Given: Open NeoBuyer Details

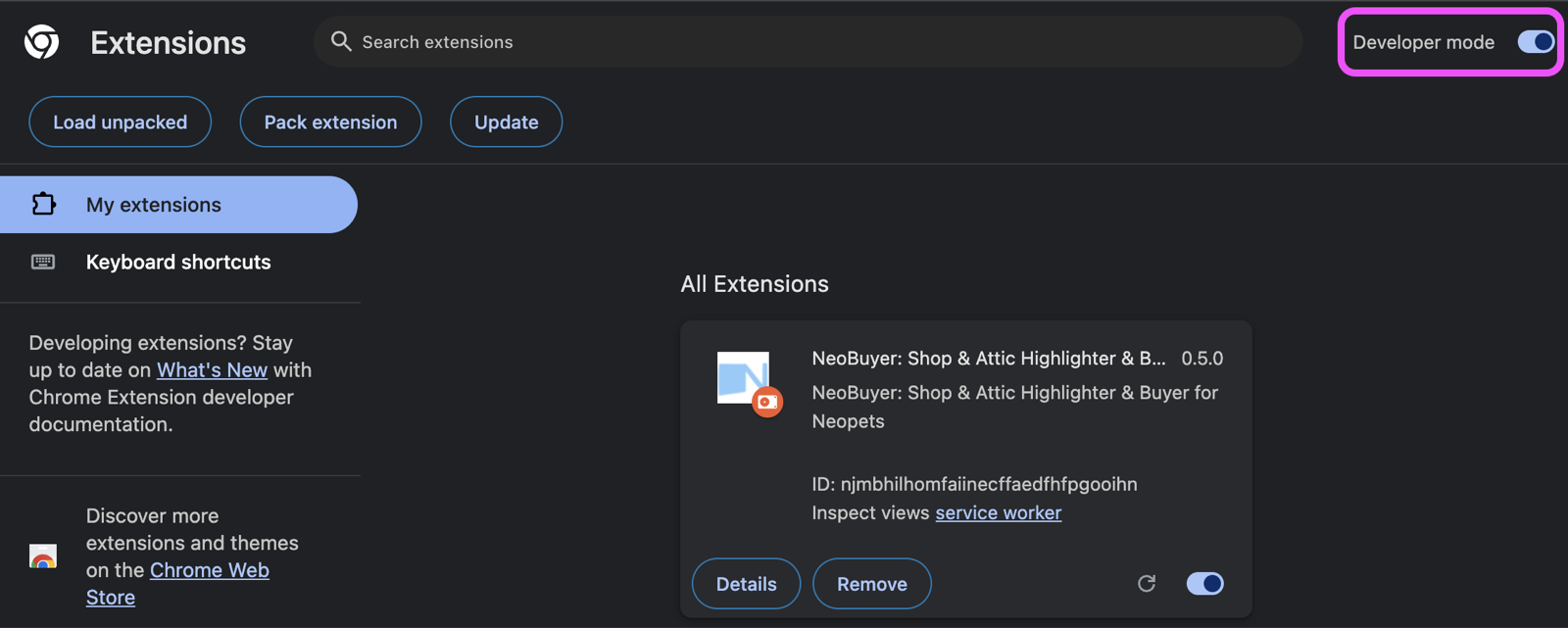Looking at the screenshot, I should (746, 584).
